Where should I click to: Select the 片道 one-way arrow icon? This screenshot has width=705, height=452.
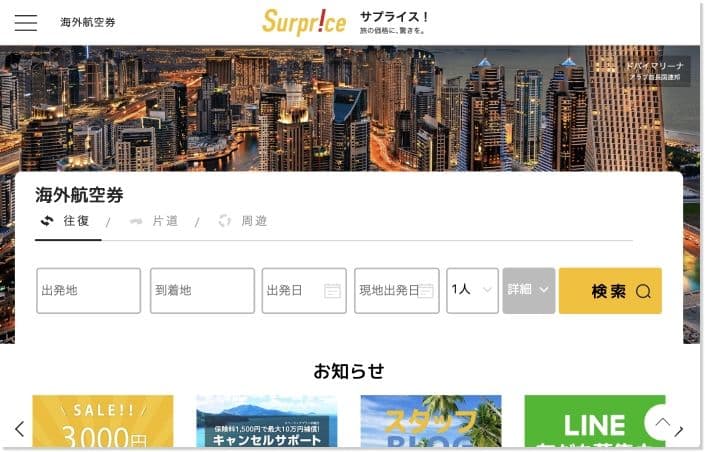click(136, 221)
